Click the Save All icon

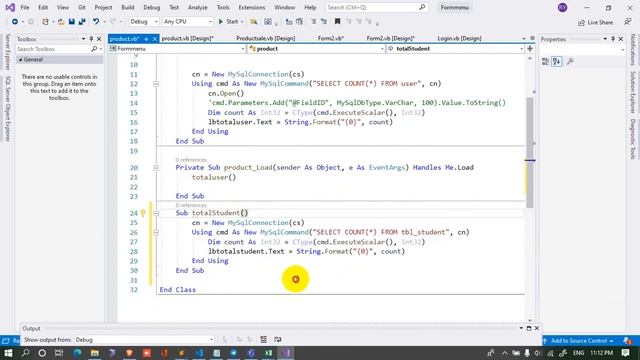(82, 22)
